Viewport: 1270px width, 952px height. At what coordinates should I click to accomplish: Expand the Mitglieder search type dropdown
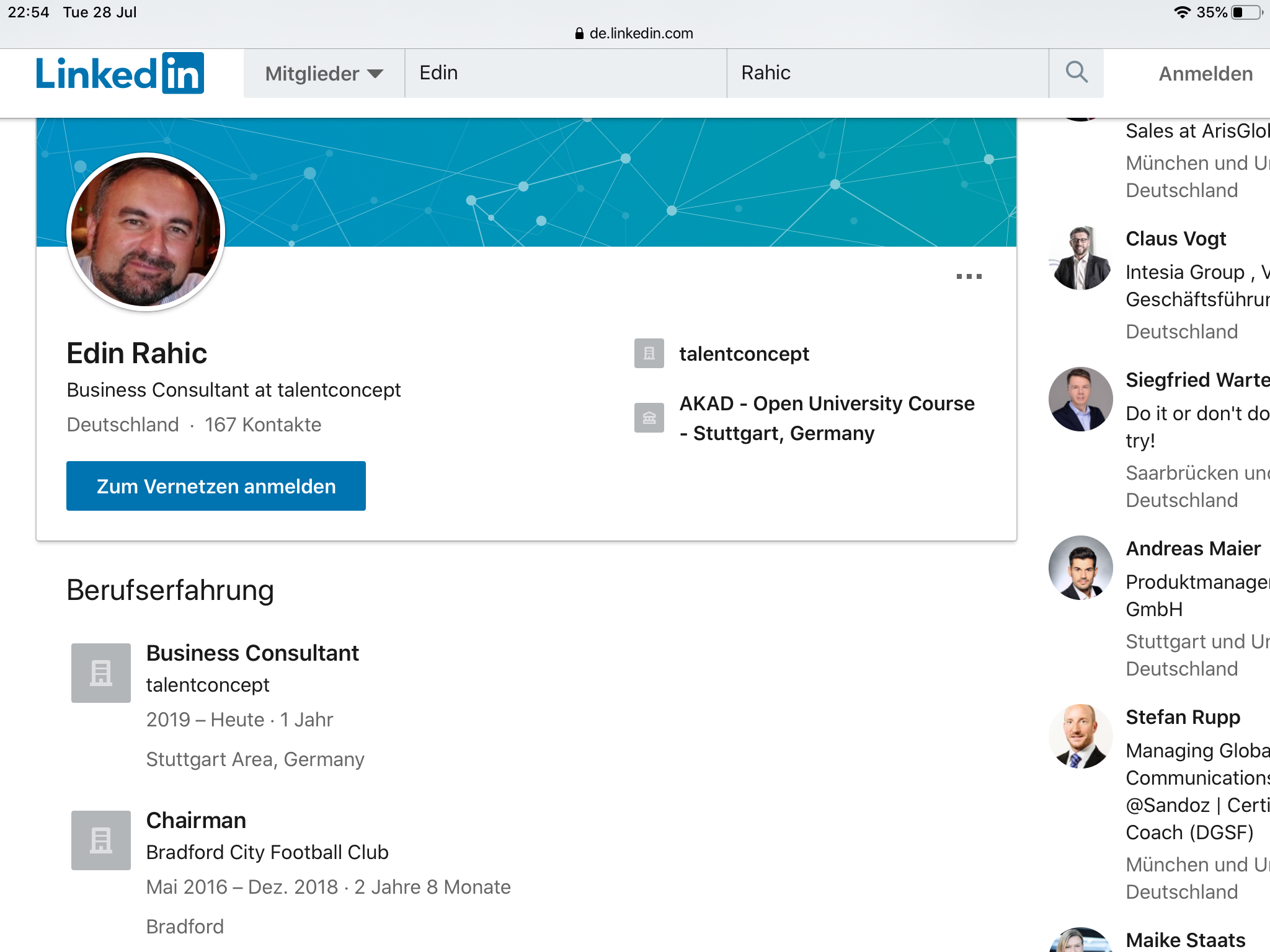coord(324,73)
